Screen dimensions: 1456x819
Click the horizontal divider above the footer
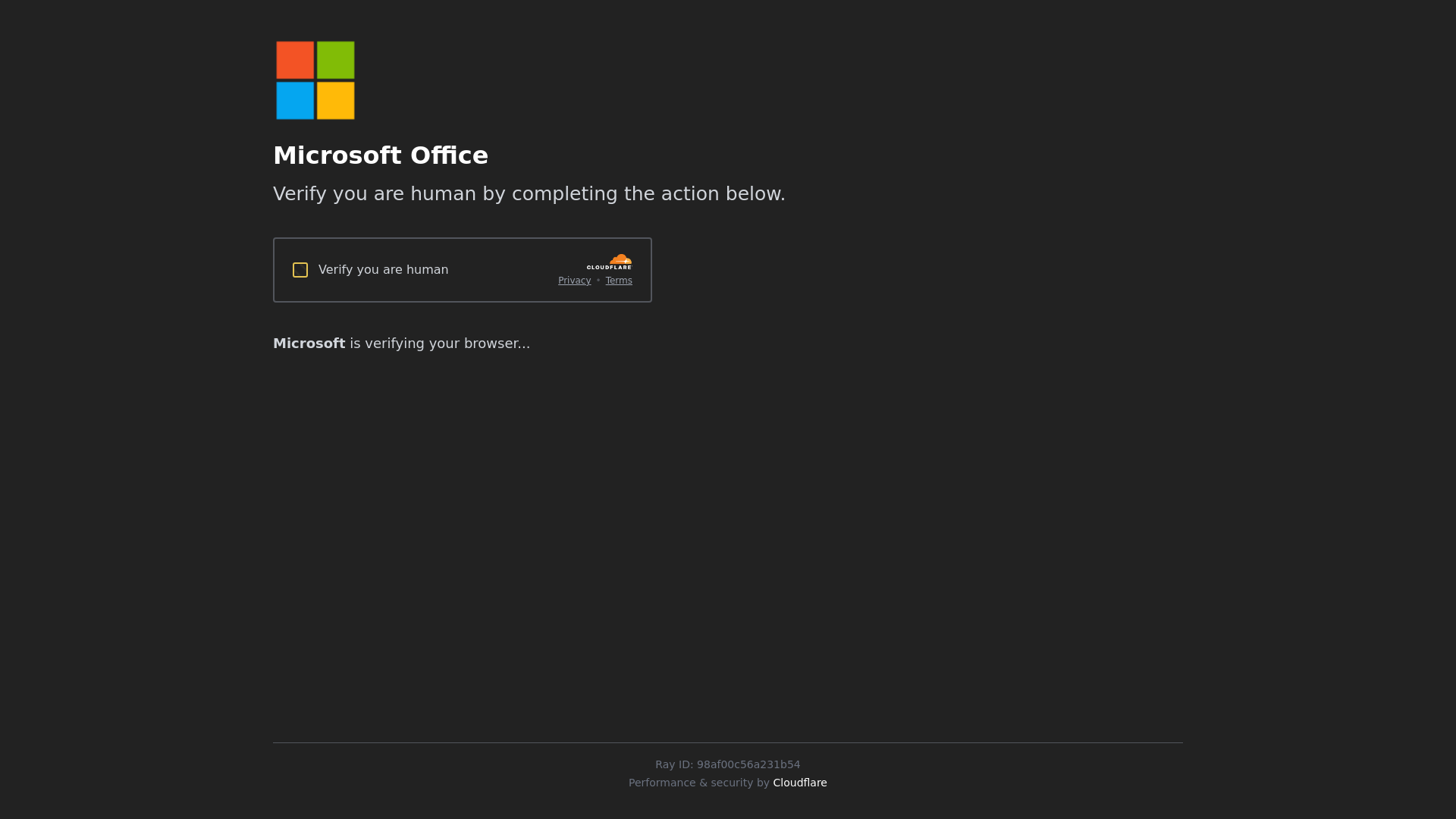[x=728, y=742]
